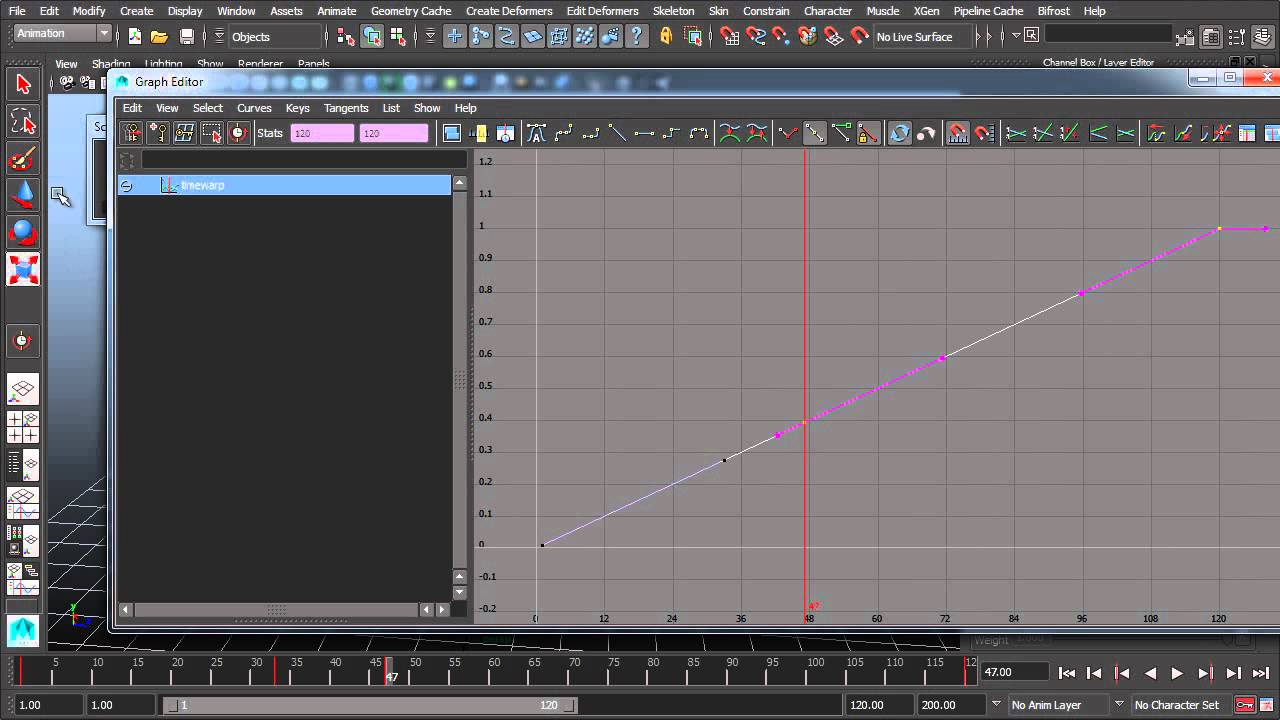Toggle the Lock Selection icon
This screenshot has height=720, width=1280.
tap(666, 36)
